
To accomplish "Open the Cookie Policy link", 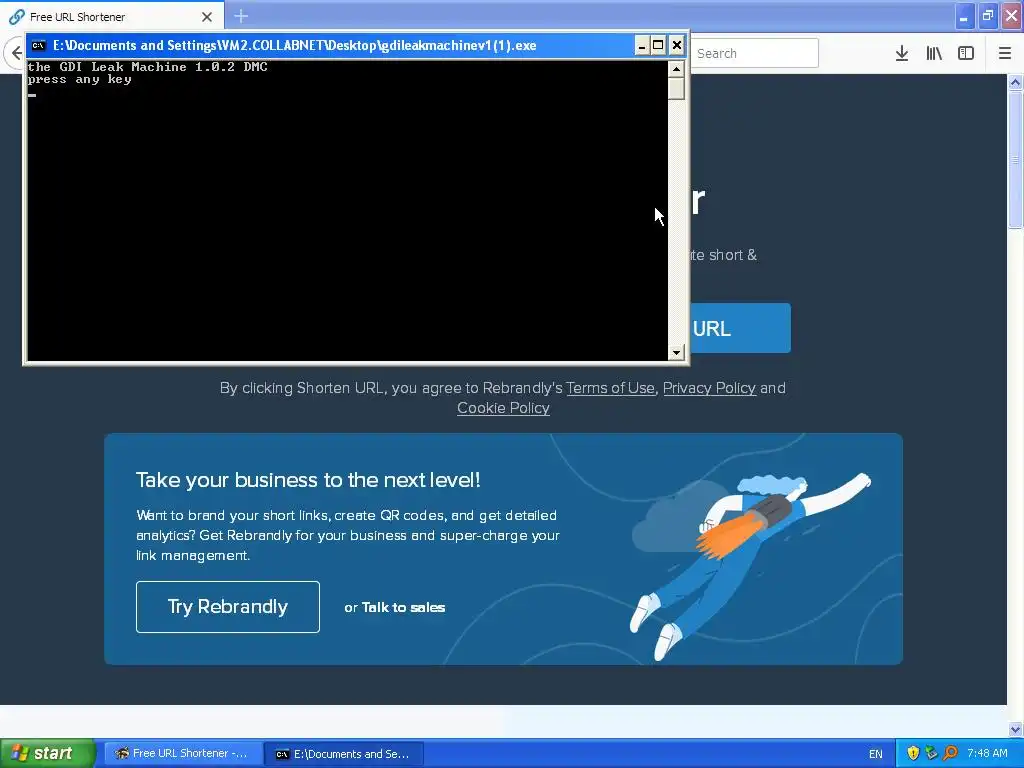I will click(503, 408).
